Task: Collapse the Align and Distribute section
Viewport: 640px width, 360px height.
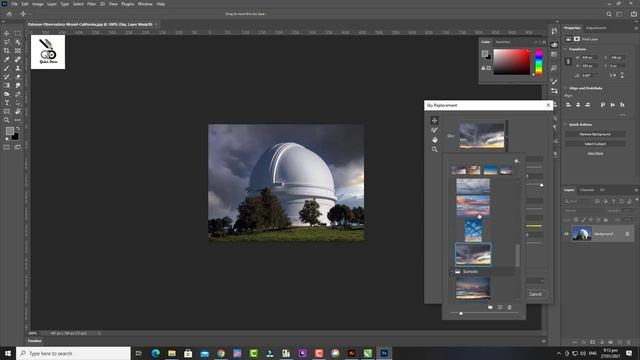Action: click(x=565, y=88)
